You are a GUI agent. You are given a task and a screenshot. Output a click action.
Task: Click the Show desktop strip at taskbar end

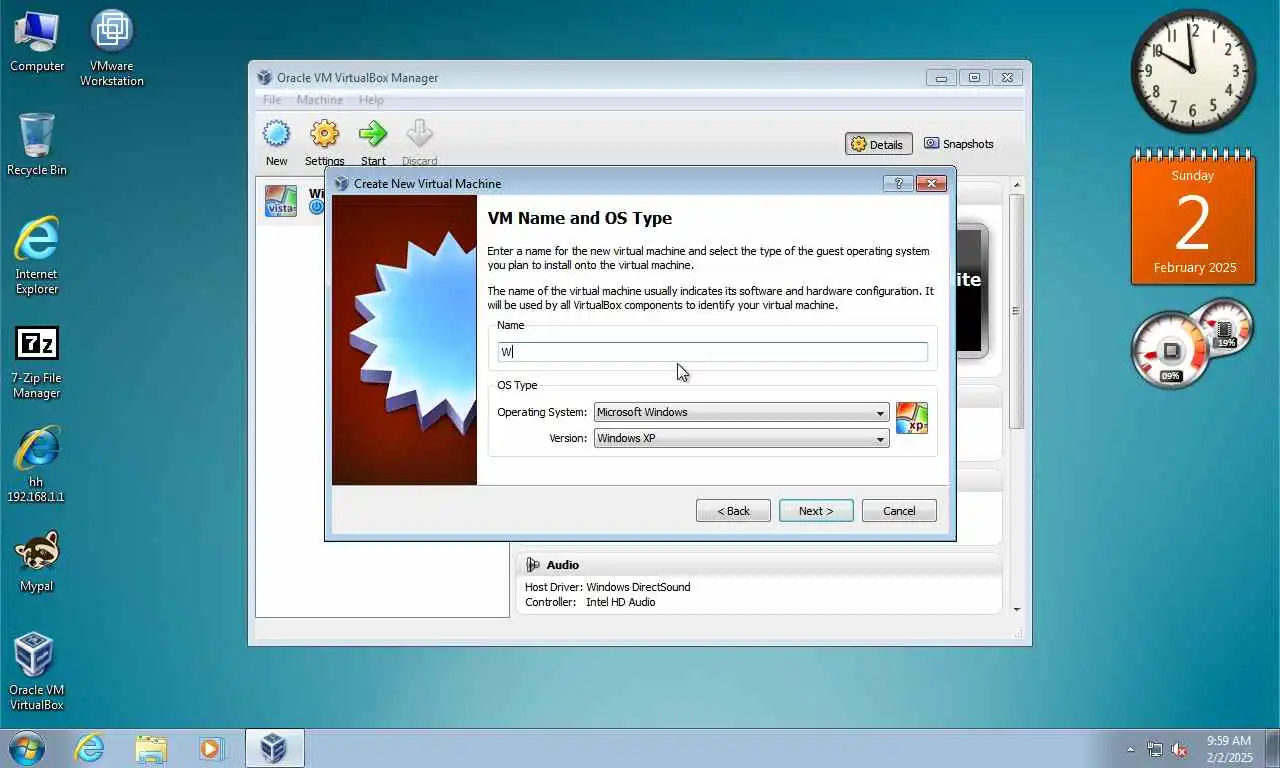click(x=1272, y=748)
